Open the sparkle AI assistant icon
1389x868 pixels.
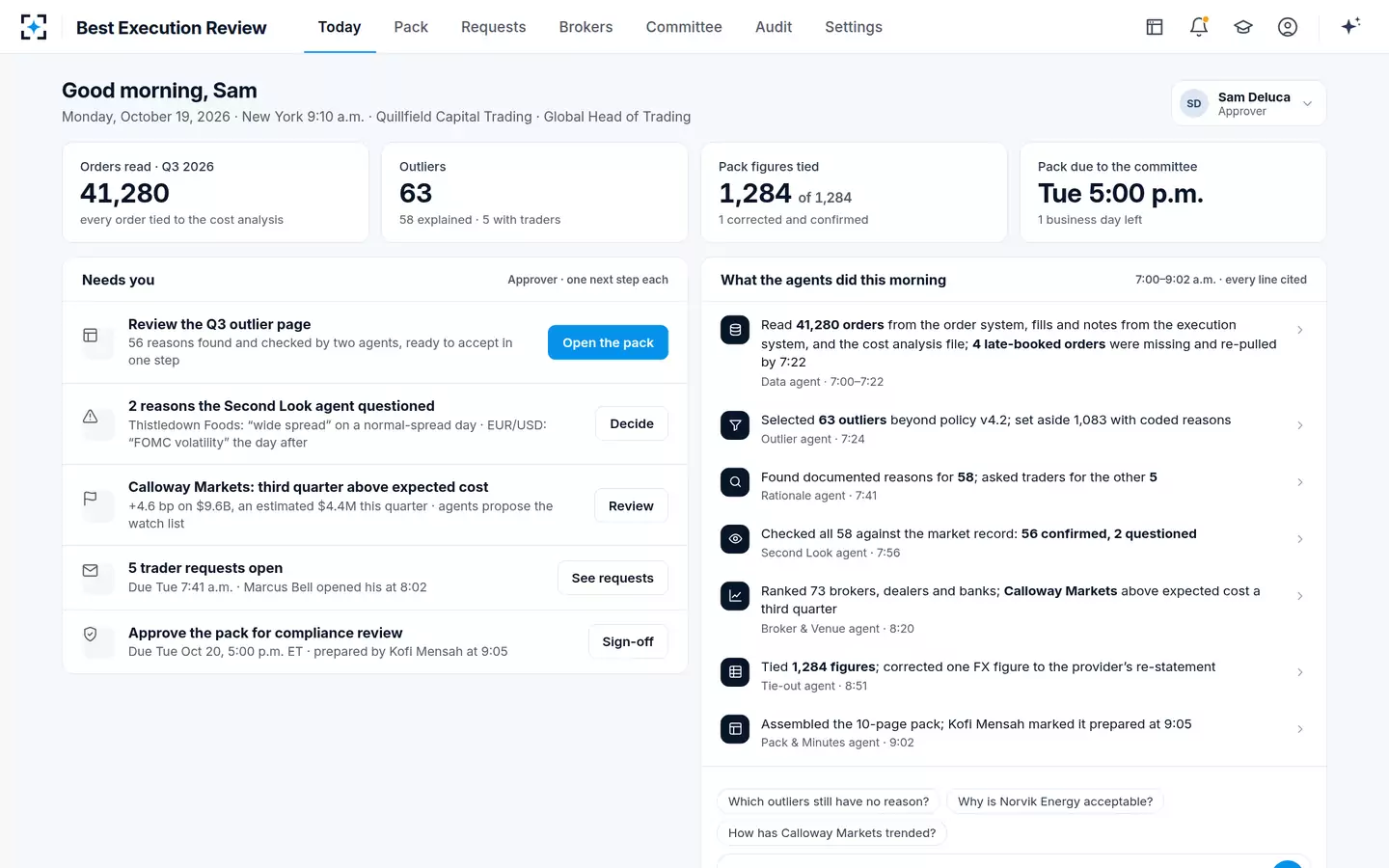[x=1350, y=26]
